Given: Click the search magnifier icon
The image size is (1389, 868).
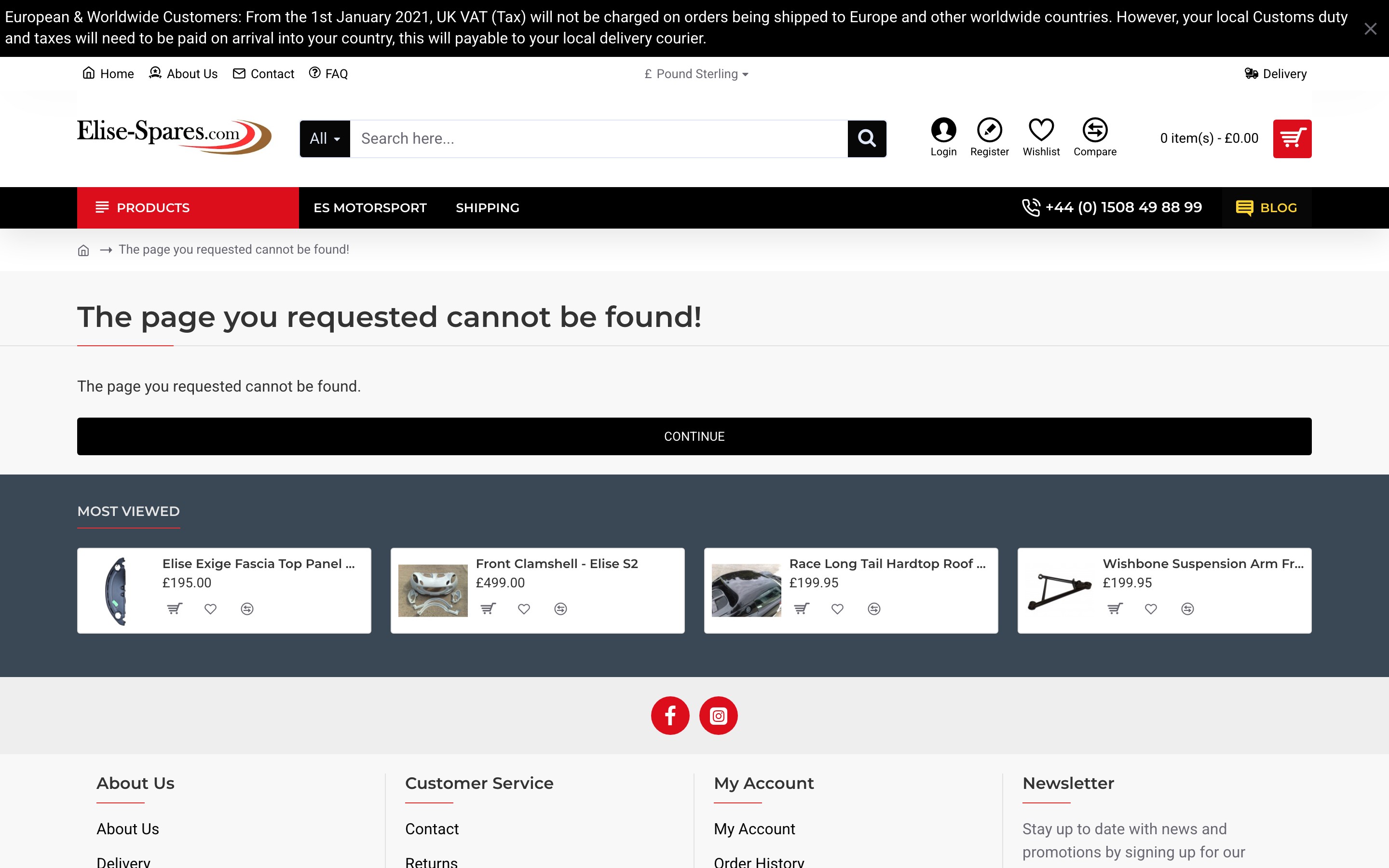Looking at the screenshot, I should click(867, 138).
